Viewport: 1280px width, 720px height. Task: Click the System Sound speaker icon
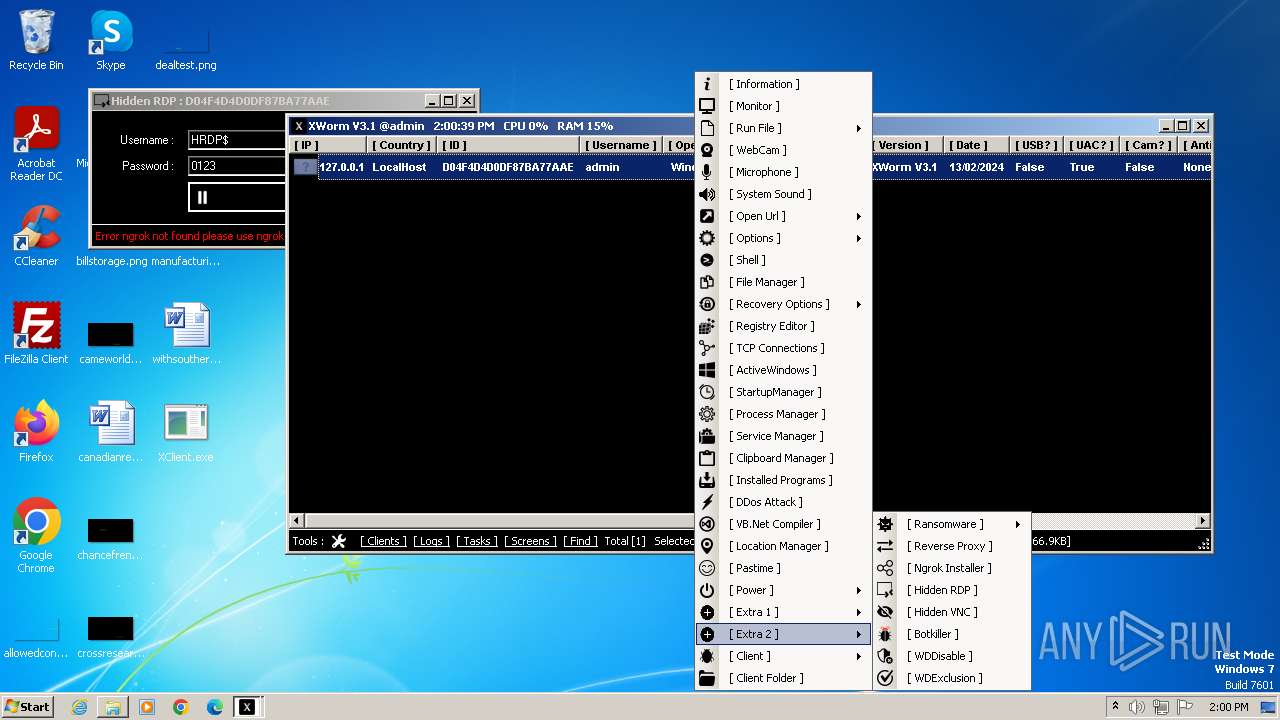point(707,194)
